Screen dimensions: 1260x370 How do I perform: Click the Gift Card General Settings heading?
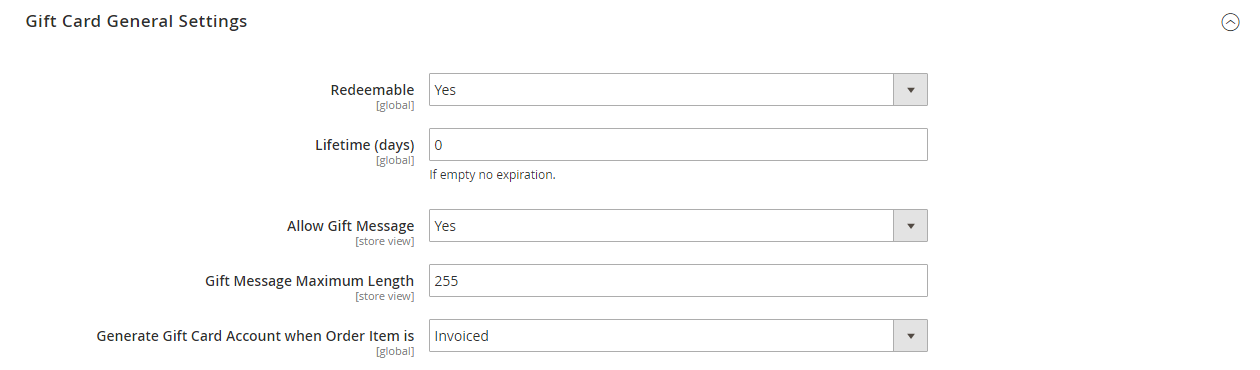(136, 21)
